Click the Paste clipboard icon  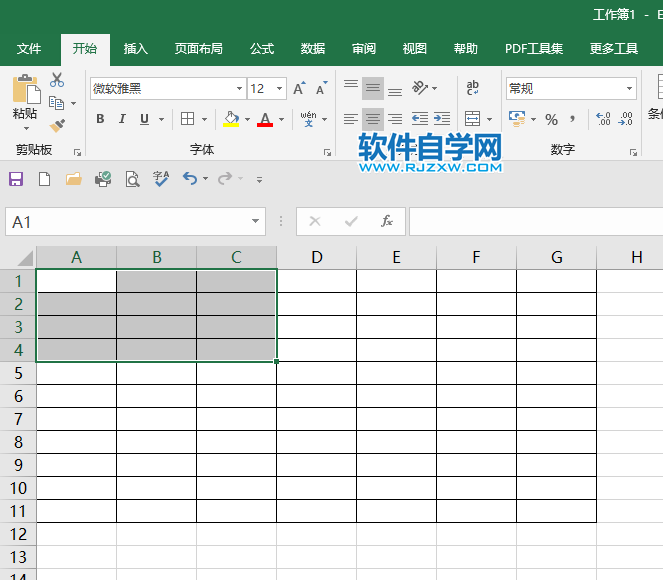(x=26, y=90)
